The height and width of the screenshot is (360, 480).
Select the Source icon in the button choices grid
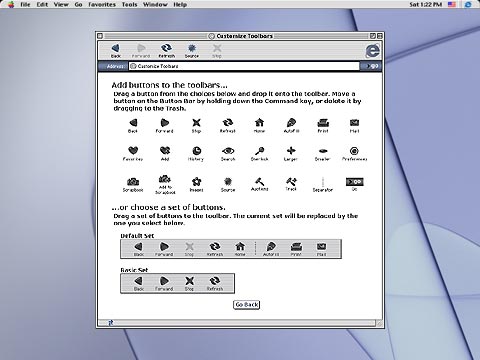(x=228, y=184)
